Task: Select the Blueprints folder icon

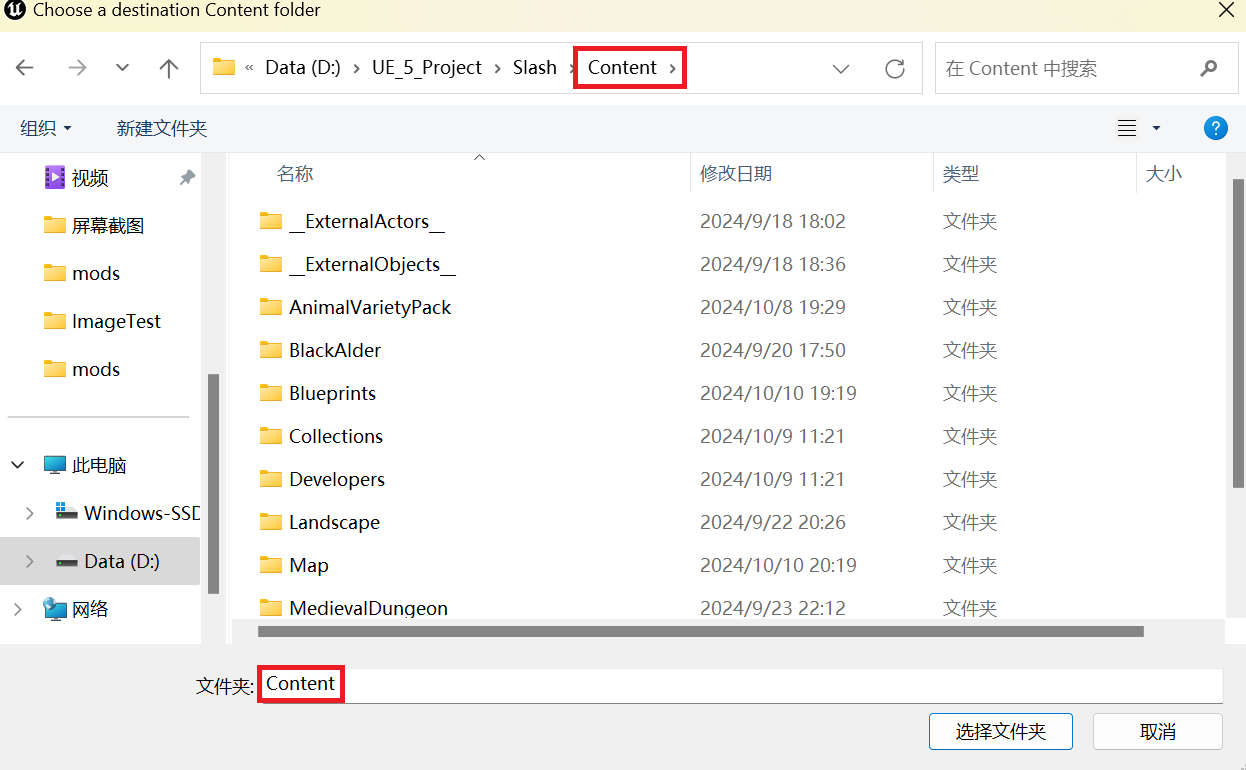Action: [x=270, y=393]
